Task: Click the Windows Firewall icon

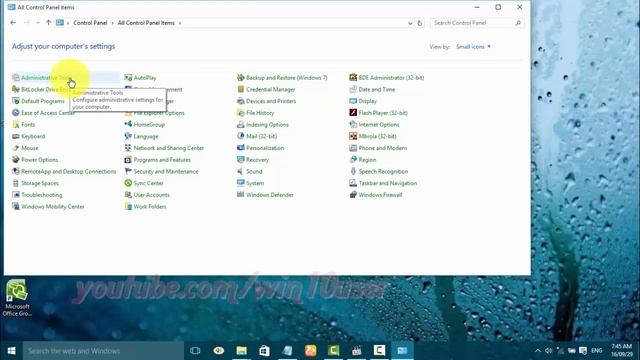Action: [353, 195]
